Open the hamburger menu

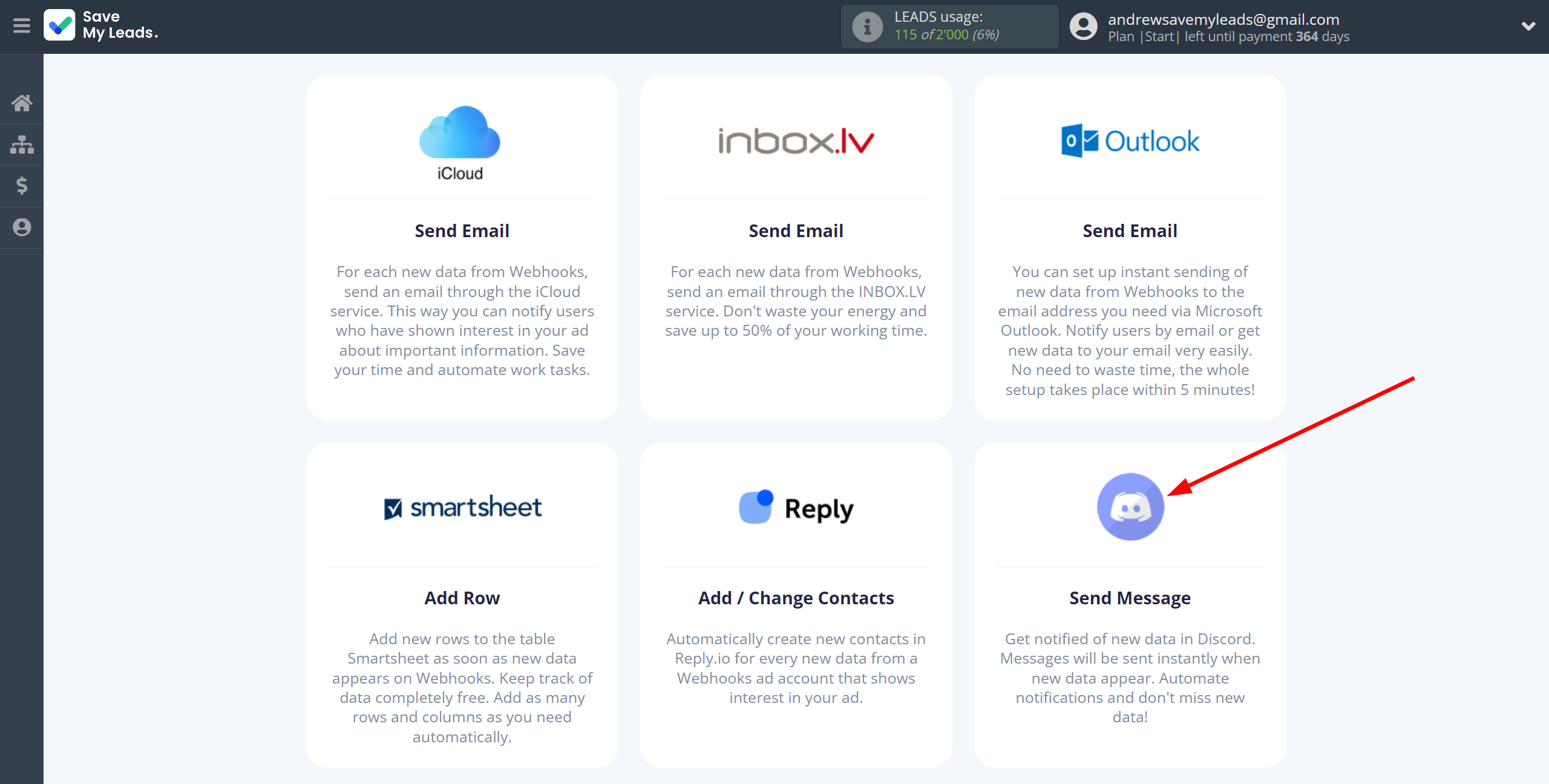(22, 26)
